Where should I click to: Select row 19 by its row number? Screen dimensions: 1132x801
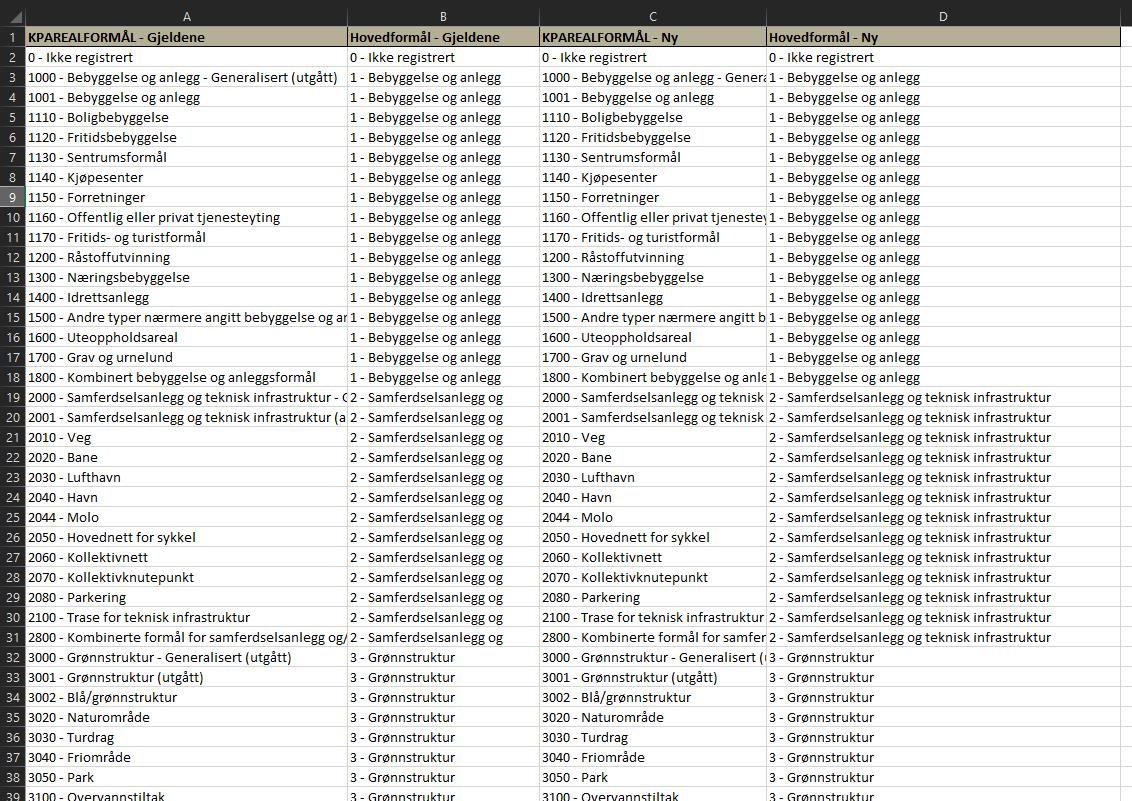[12, 398]
